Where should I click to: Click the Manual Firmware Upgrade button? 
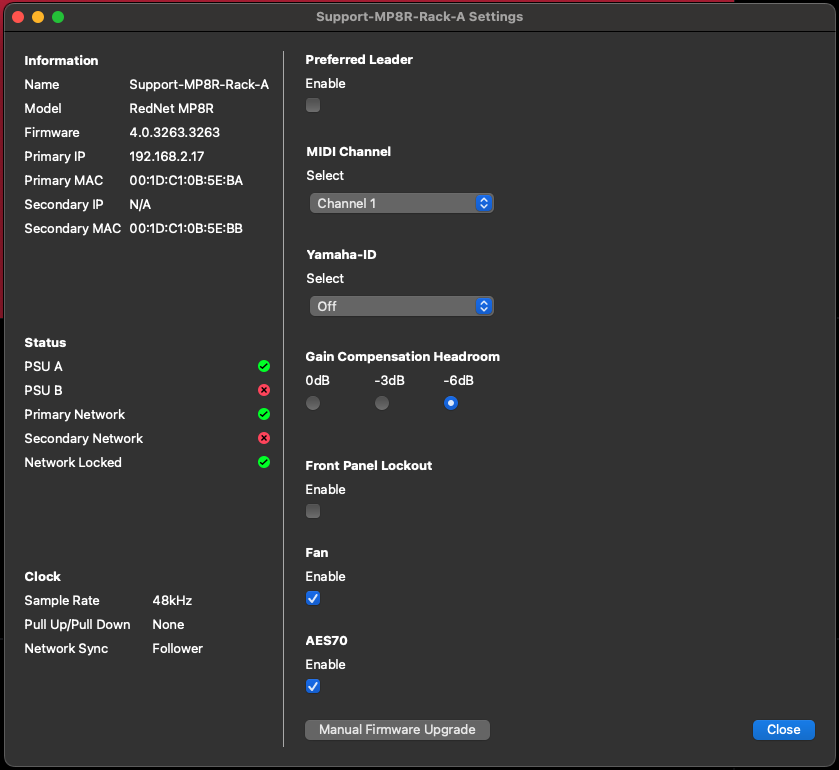pos(397,730)
